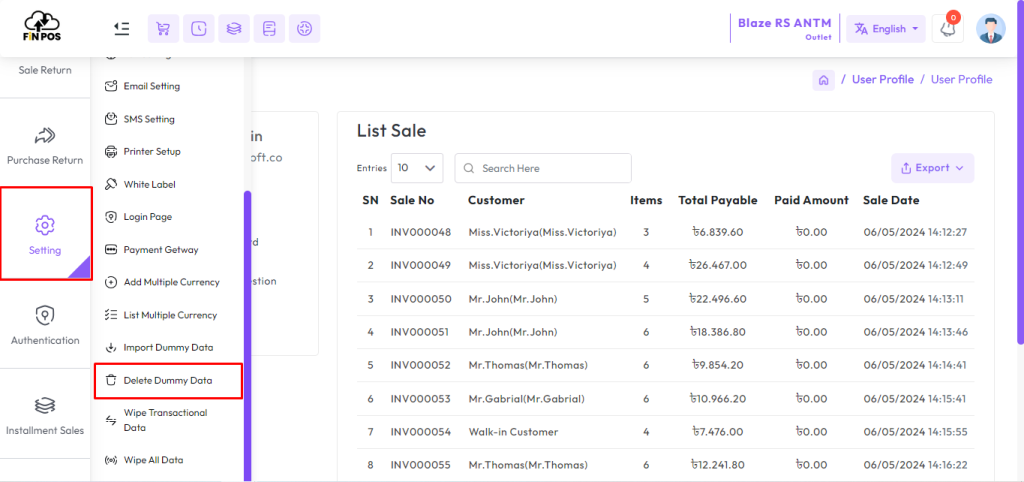1024x482 pixels.
Task: Click the Blaze RS ANTM outlet name
Action: [784, 23]
